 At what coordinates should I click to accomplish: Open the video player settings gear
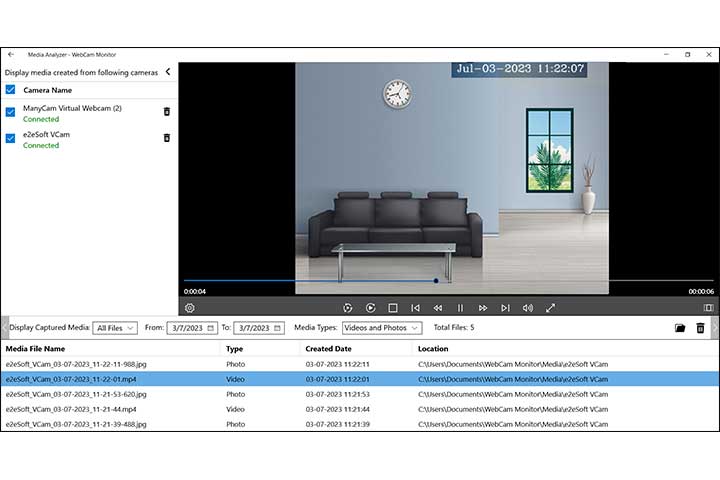coord(190,308)
